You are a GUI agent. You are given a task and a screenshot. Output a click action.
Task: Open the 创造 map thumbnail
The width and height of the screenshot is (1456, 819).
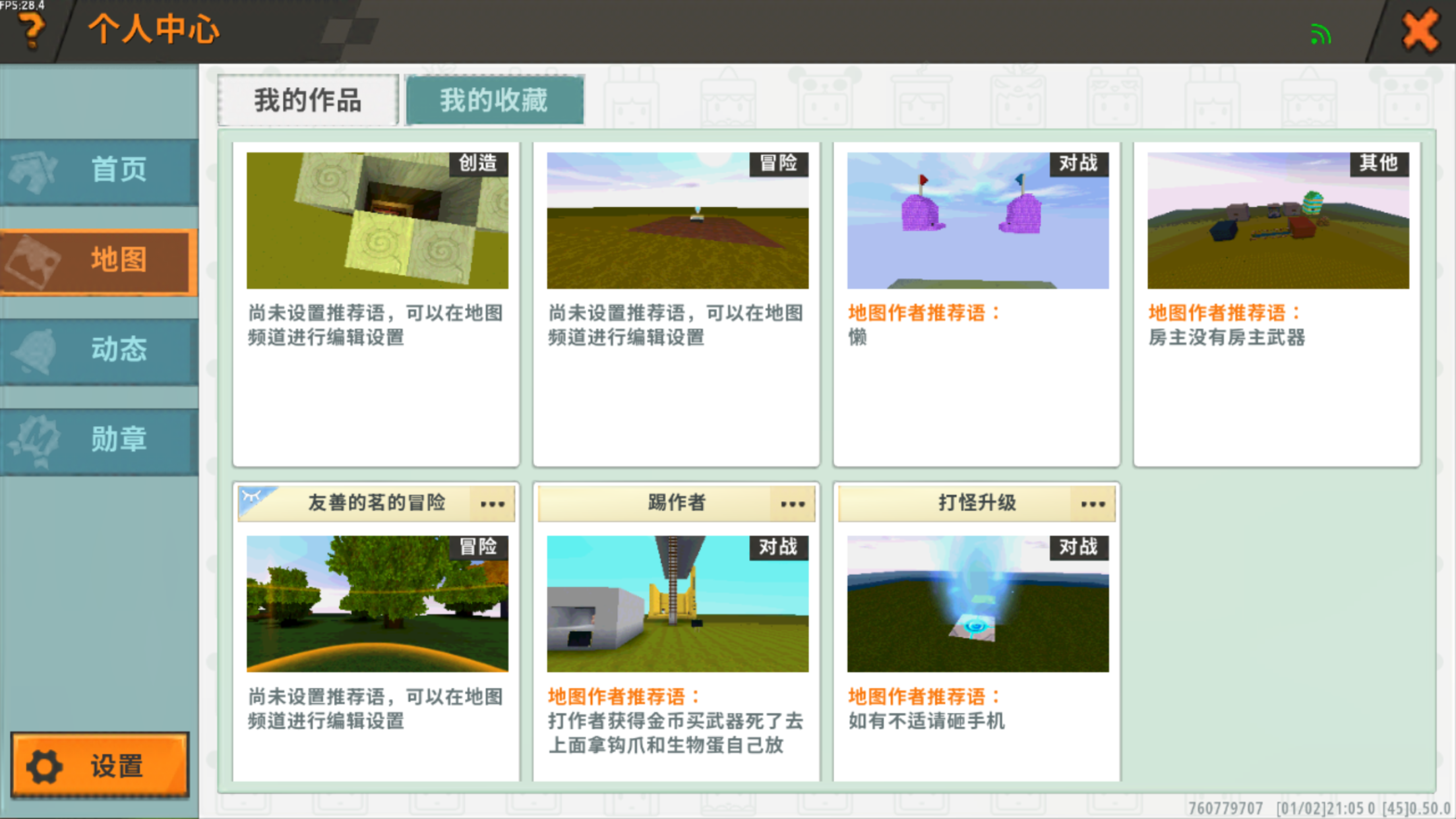377,220
